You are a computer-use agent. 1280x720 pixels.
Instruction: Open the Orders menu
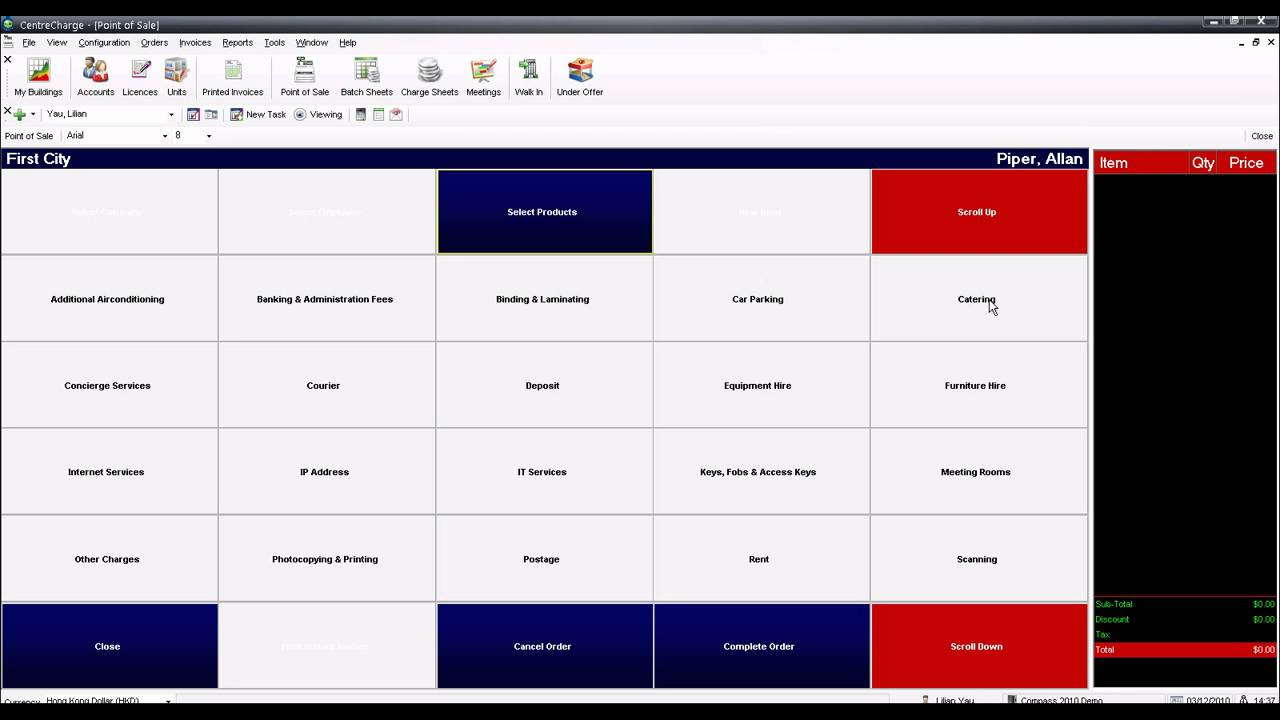click(154, 43)
